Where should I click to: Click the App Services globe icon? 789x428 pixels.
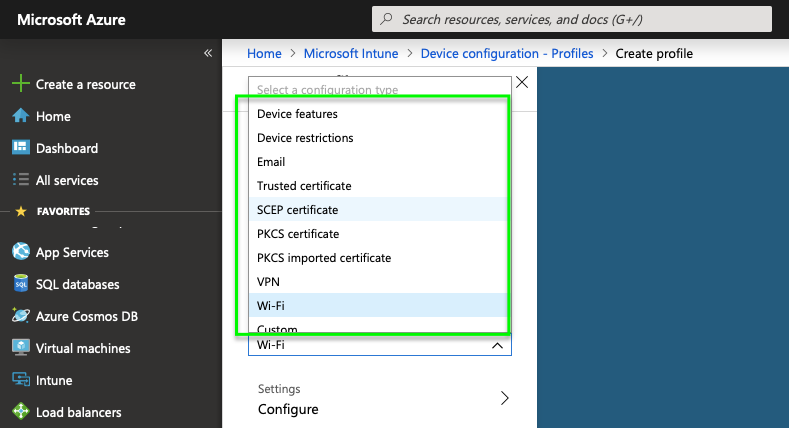coord(20,252)
